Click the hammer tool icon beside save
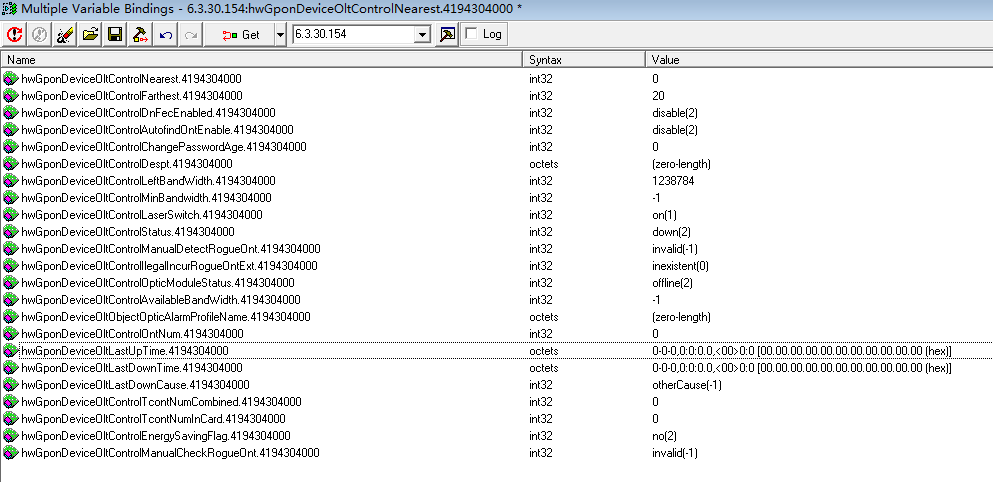This screenshot has width=993, height=482. [x=140, y=35]
